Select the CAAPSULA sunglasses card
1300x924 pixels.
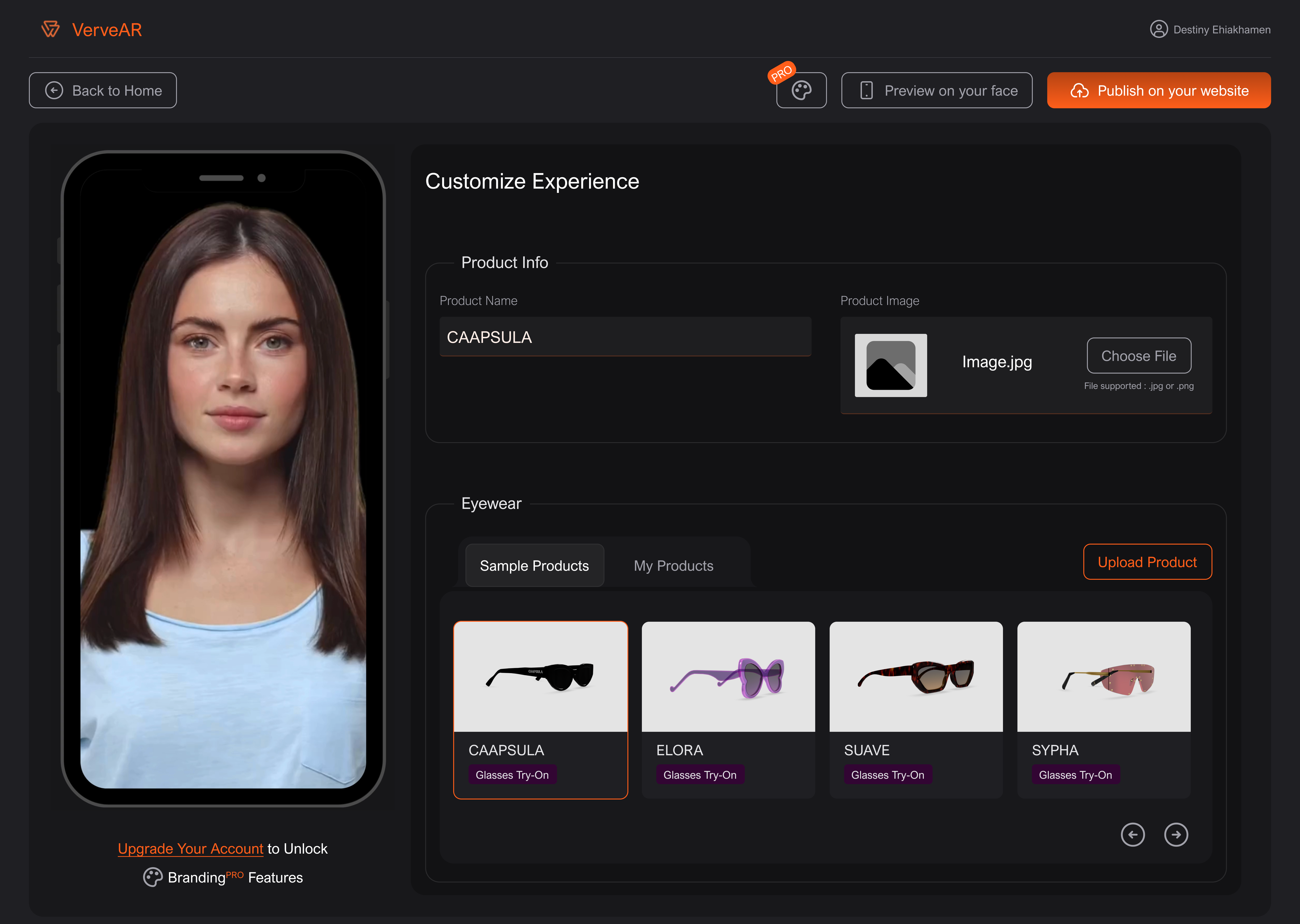[x=541, y=710]
